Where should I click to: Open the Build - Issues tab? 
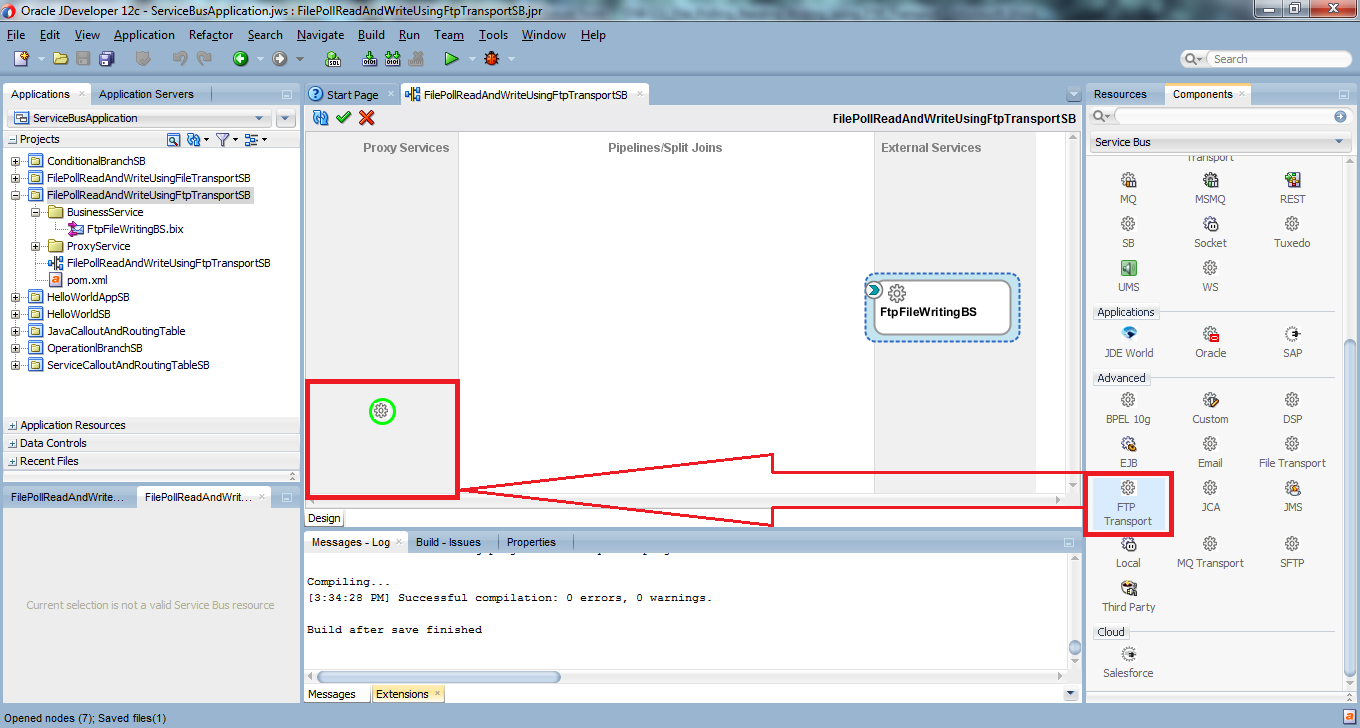coord(450,541)
